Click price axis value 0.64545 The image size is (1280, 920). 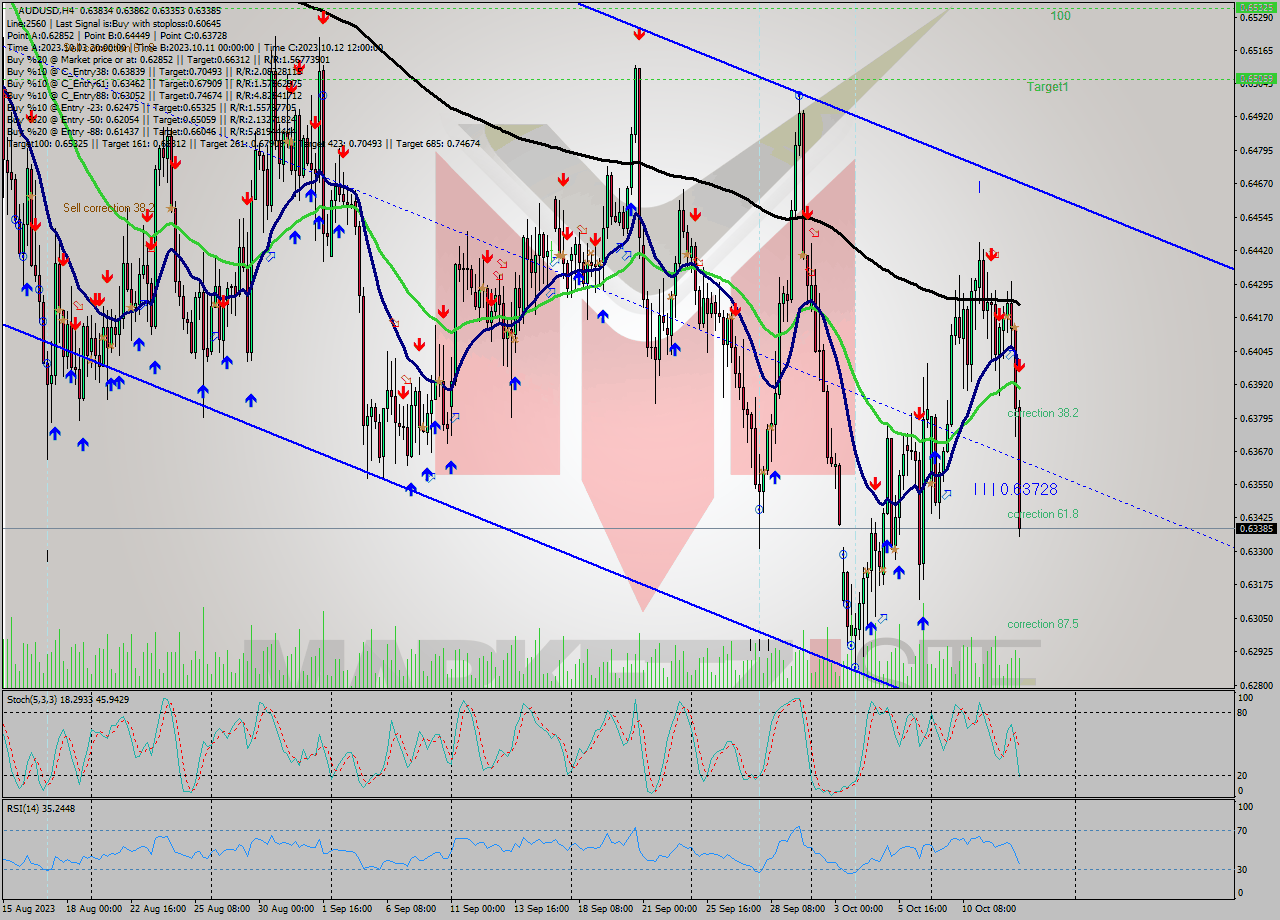1256,217
